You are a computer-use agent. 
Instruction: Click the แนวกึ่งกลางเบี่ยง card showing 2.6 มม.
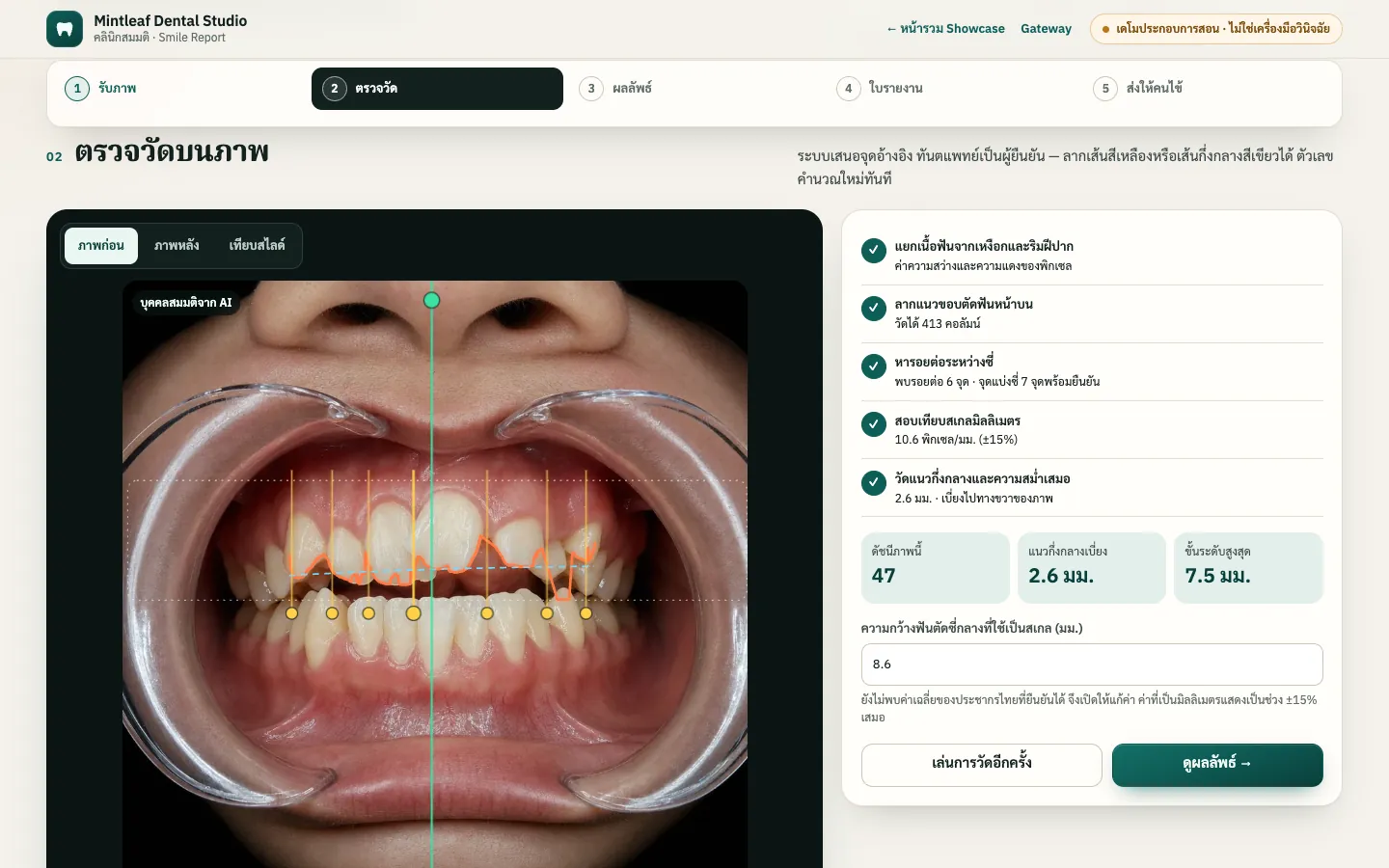1092,568
